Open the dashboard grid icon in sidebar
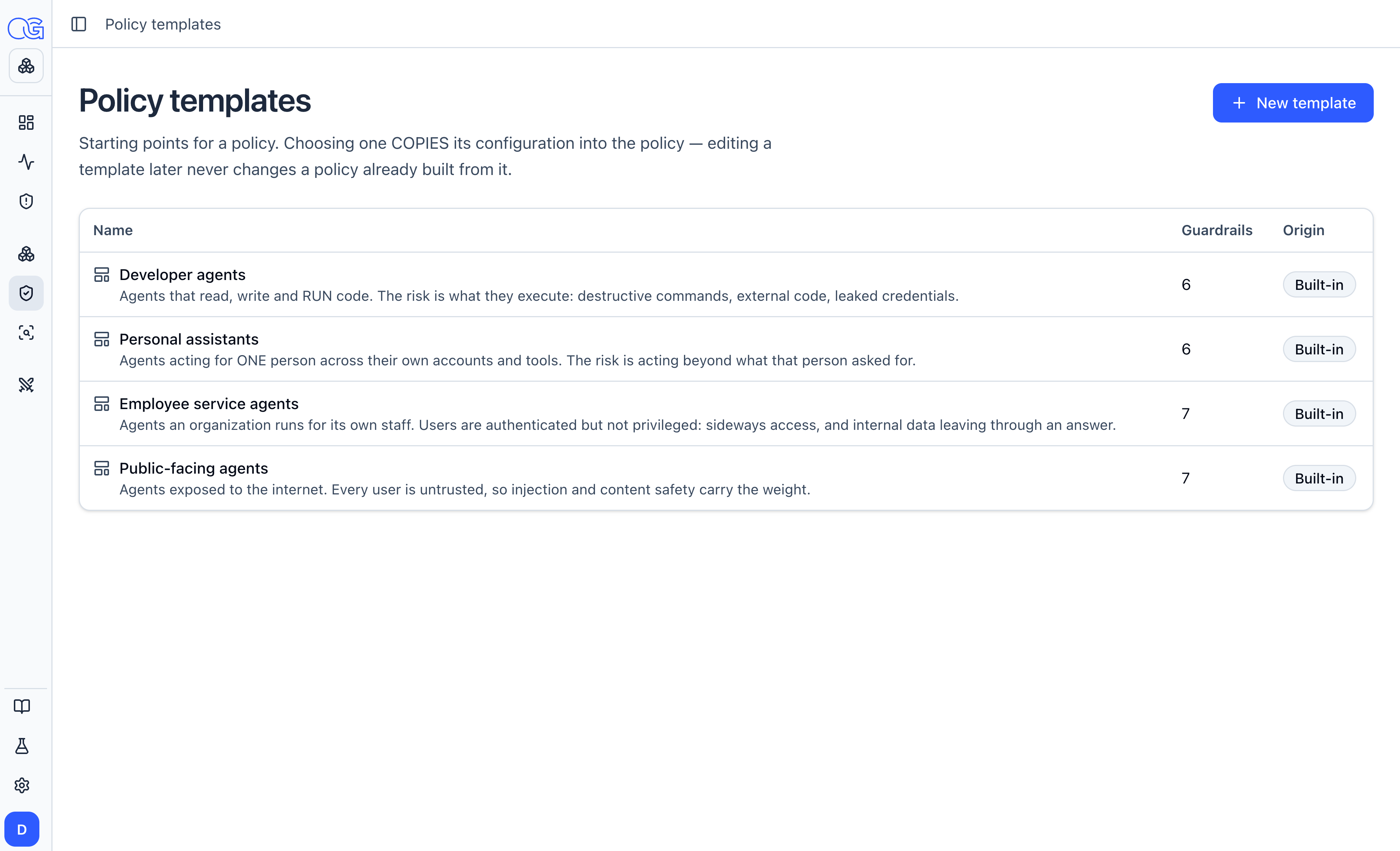Screen dimensions: 1400x851 point(26,122)
